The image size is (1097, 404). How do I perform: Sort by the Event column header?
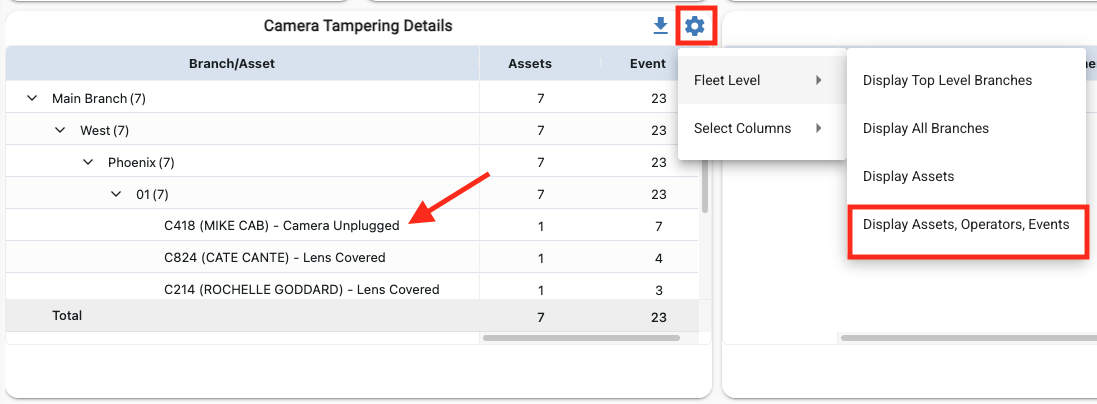pos(647,64)
